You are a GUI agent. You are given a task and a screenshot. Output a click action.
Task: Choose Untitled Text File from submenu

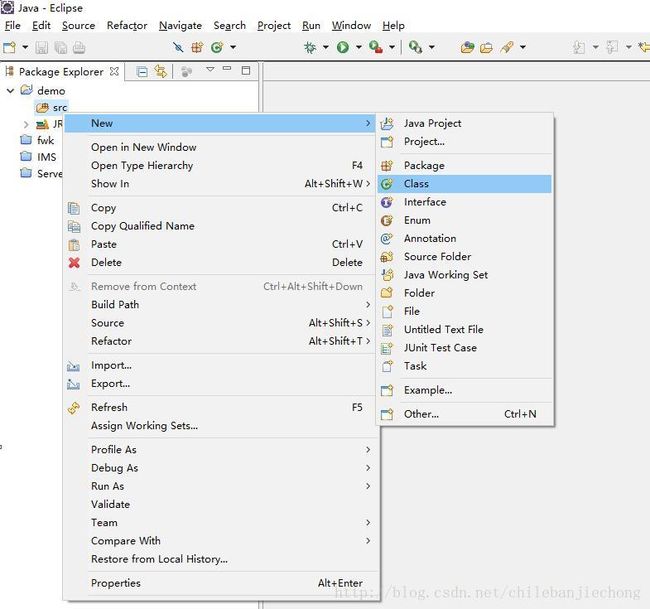click(x=464, y=330)
